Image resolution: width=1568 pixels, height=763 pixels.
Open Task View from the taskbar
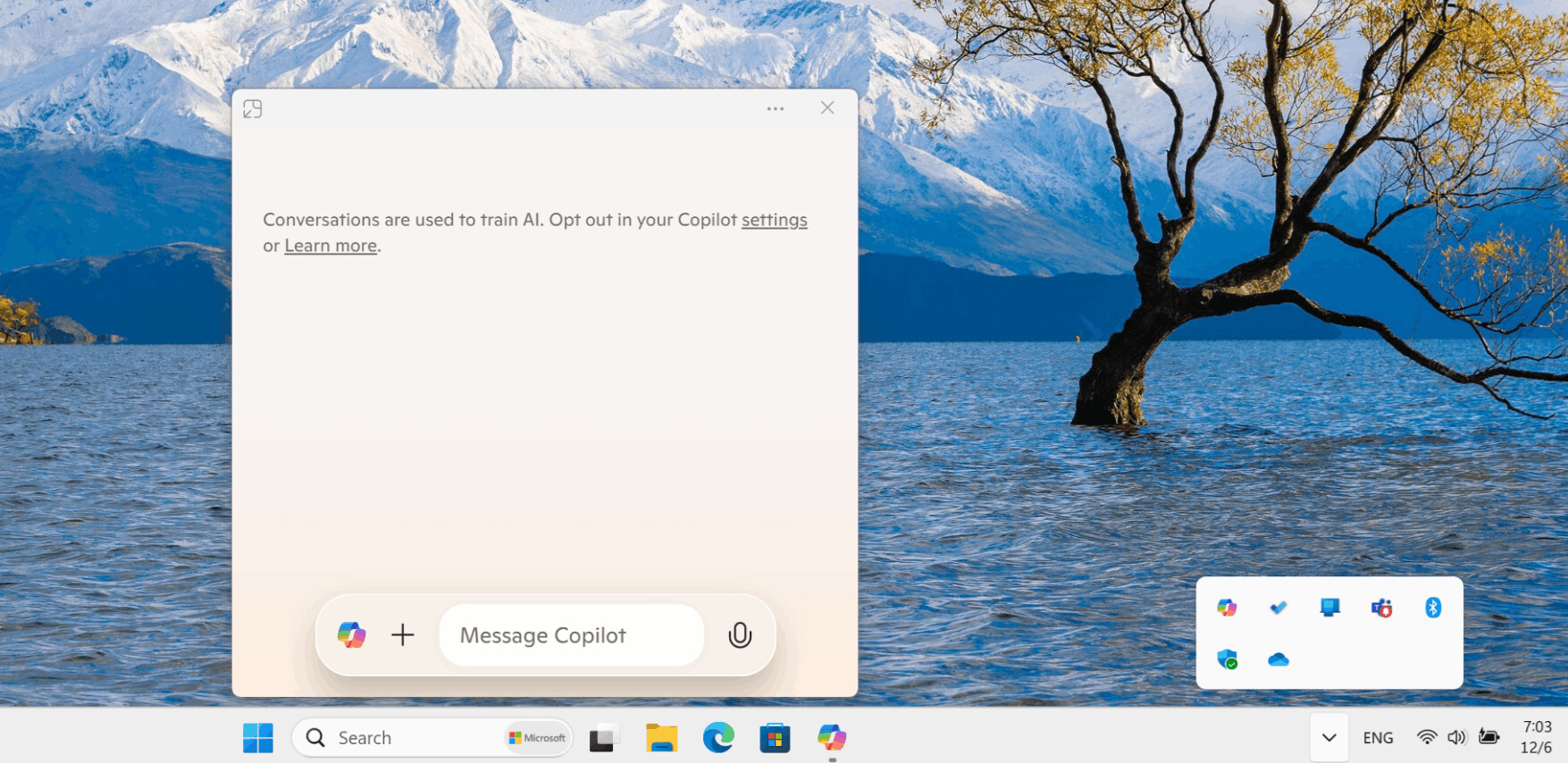tap(604, 738)
